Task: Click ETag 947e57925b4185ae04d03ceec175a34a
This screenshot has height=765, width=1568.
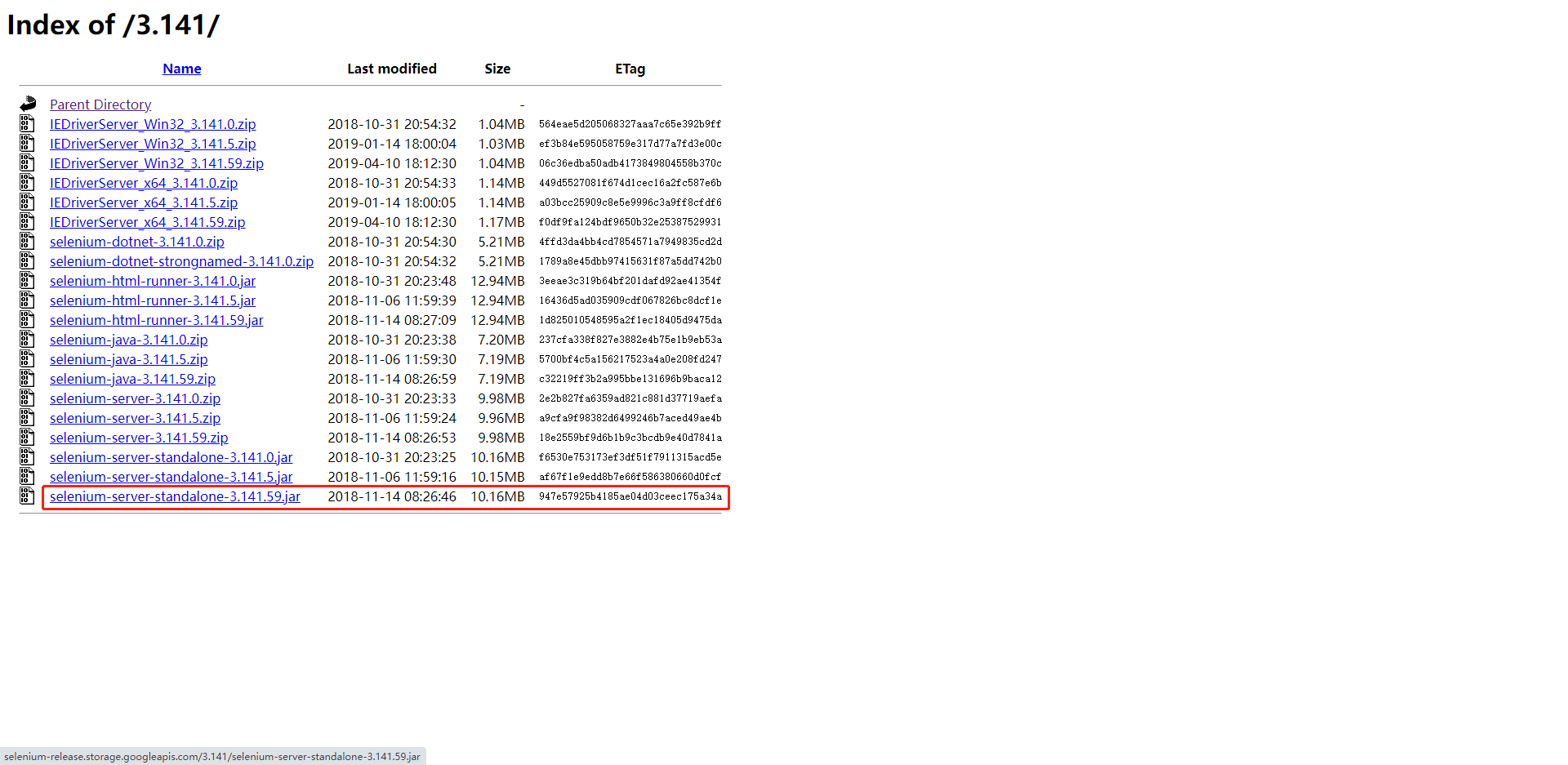Action: pos(630,496)
